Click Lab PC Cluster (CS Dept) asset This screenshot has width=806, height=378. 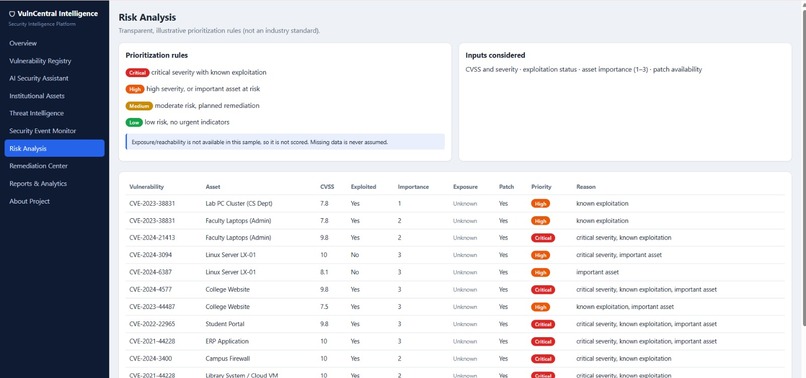click(x=239, y=204)
